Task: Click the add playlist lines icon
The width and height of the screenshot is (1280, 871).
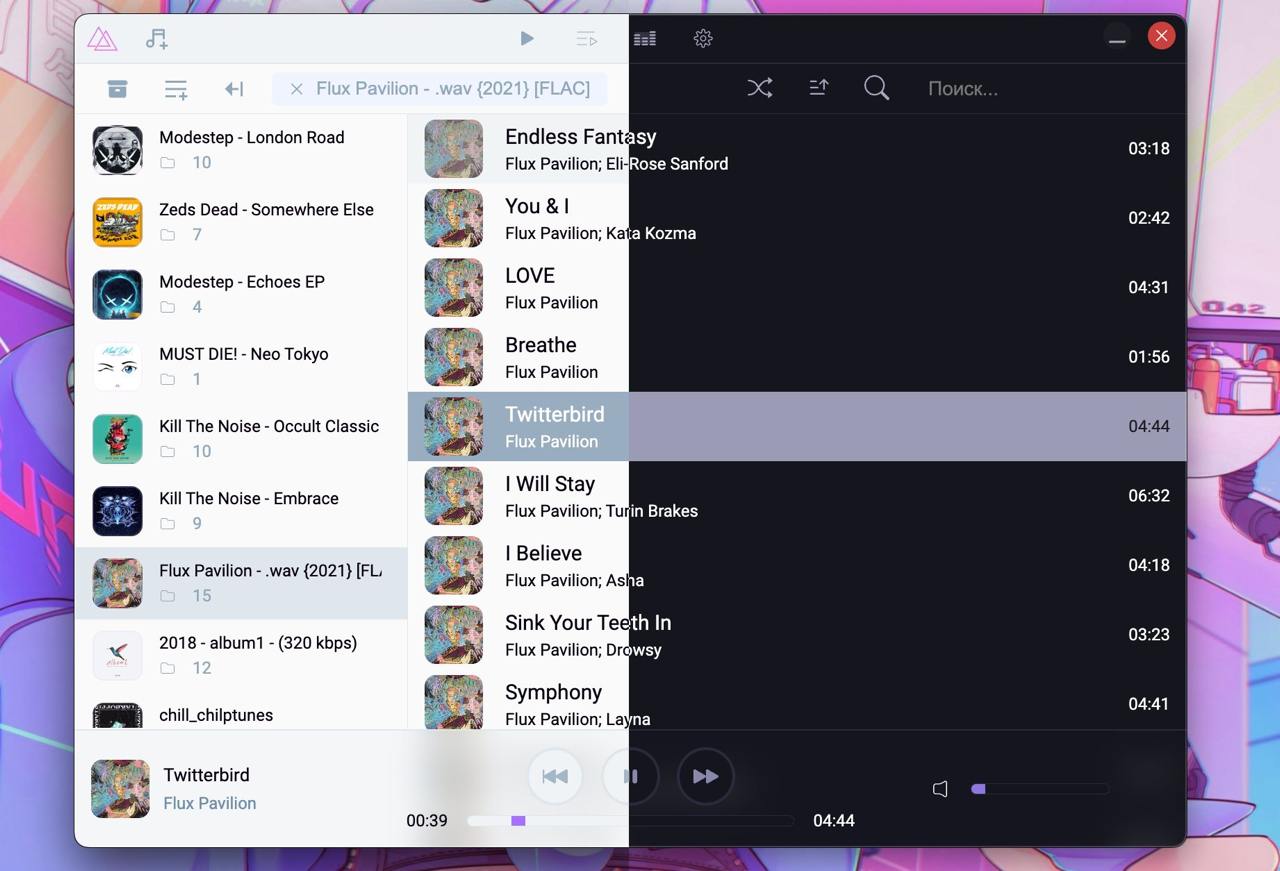Action: pos(176,89)
